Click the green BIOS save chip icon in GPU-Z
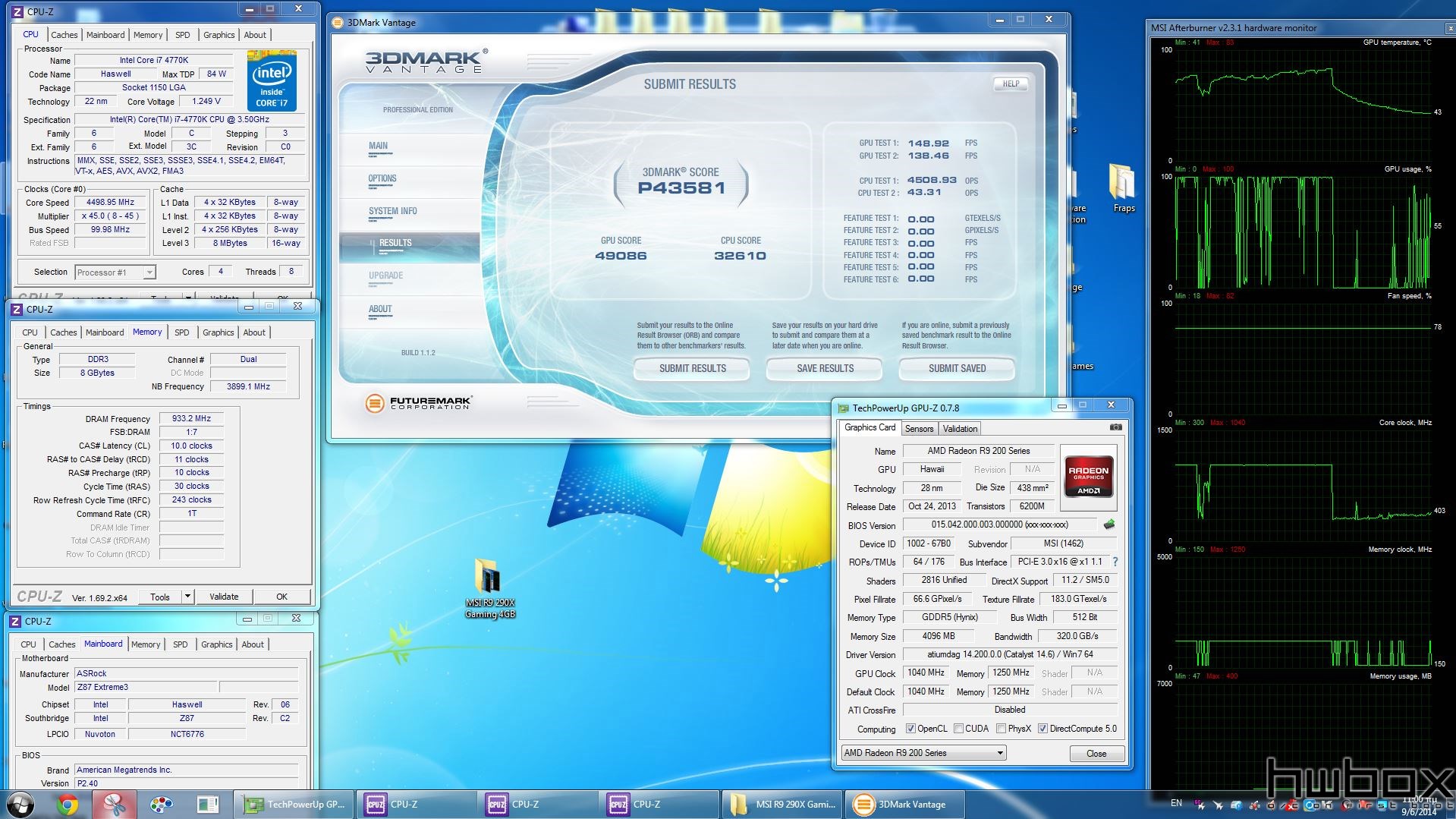 tap(1109, 524)
